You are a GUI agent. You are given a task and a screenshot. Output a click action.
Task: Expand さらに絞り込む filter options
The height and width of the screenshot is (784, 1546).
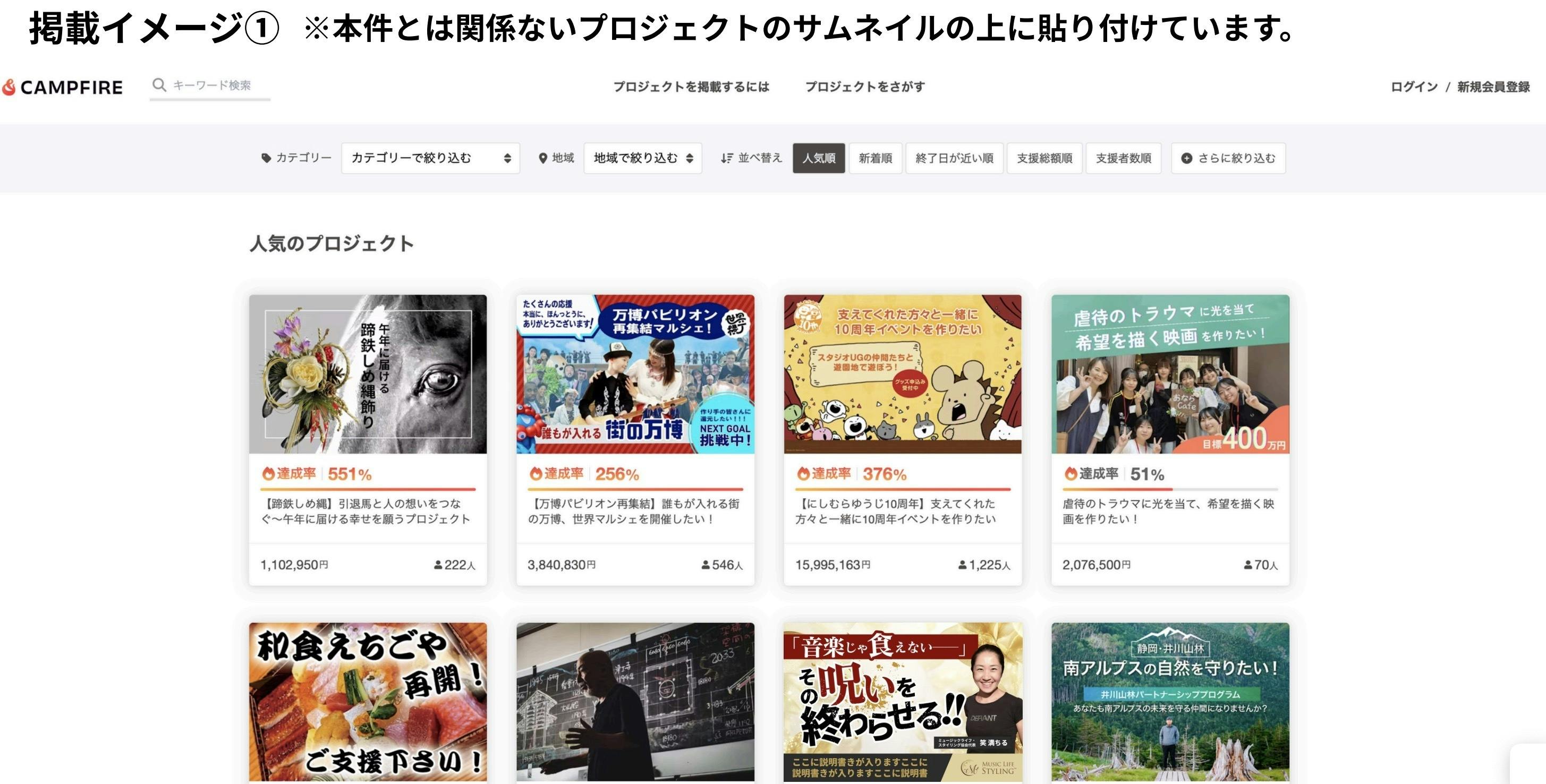[x=1228, y=158]
